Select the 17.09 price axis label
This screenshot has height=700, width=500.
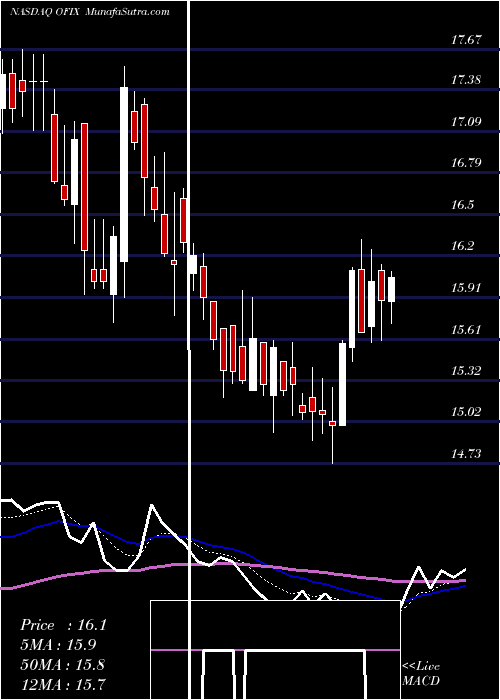pyautogui.click(x=466, y=121)
